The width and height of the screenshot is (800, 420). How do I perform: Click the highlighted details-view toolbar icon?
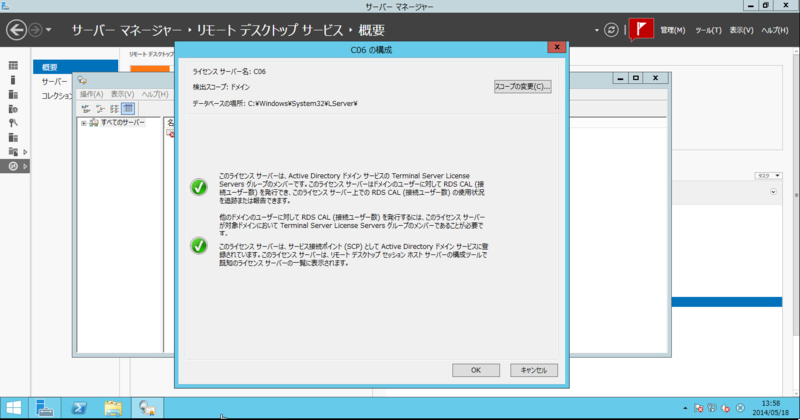[128, 108]
